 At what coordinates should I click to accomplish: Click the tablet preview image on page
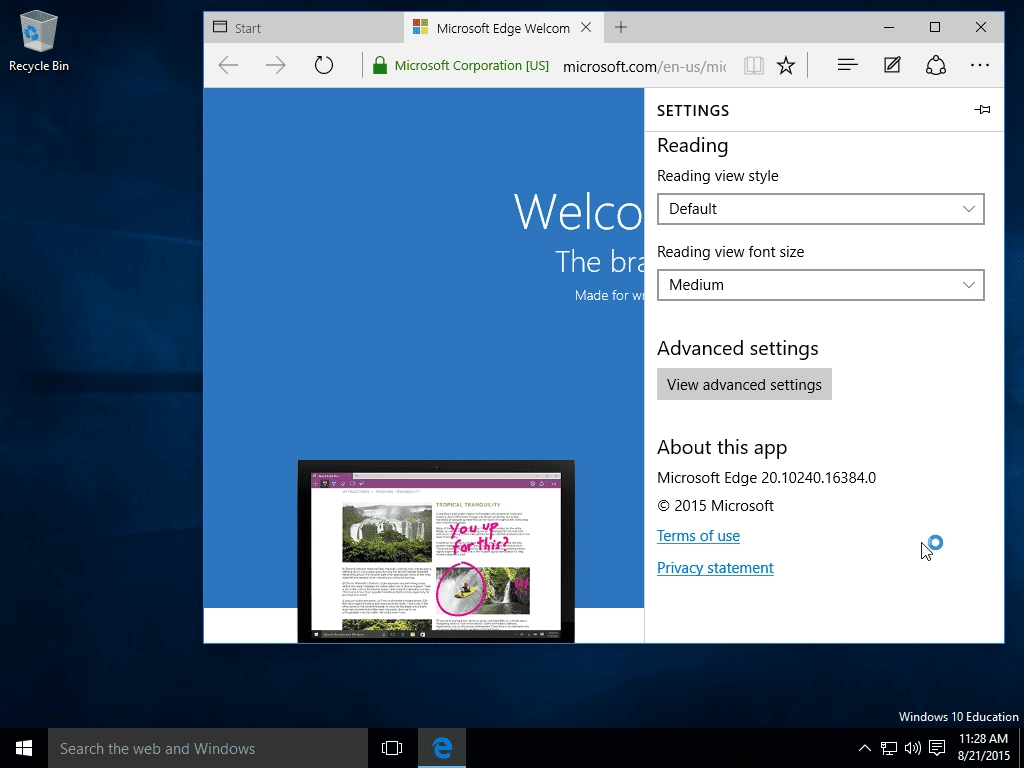pyautogui.click(x=436, y=551)
